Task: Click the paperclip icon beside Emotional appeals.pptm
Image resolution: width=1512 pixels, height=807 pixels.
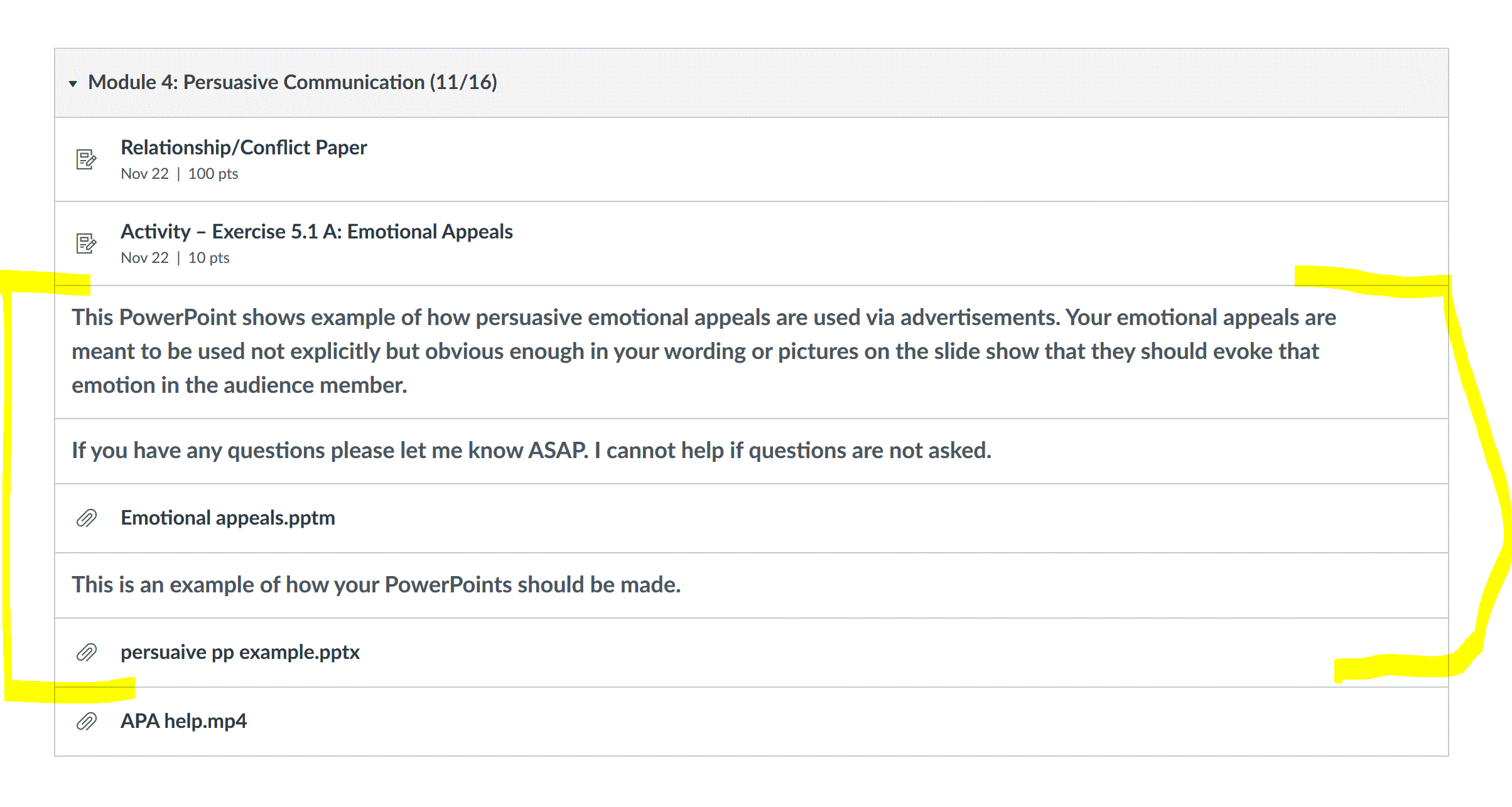Action: point(87,518)
